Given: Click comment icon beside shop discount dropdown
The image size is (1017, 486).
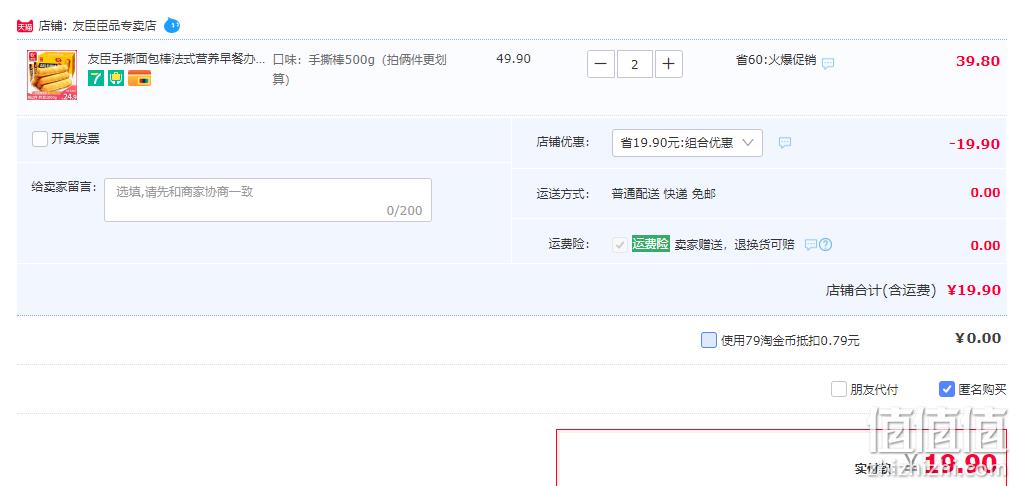Looking at the screenshot, I should (x=785, y=143).
